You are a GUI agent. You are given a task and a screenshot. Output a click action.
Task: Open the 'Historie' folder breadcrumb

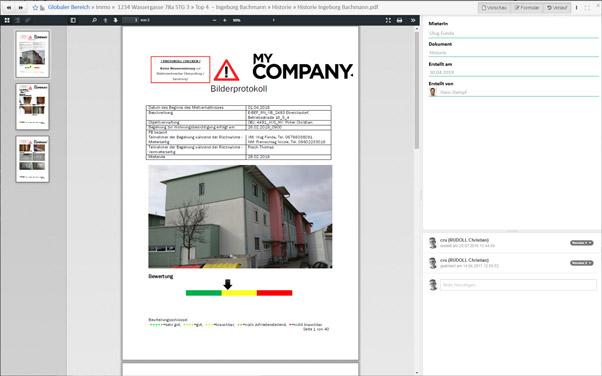(282, 7)
